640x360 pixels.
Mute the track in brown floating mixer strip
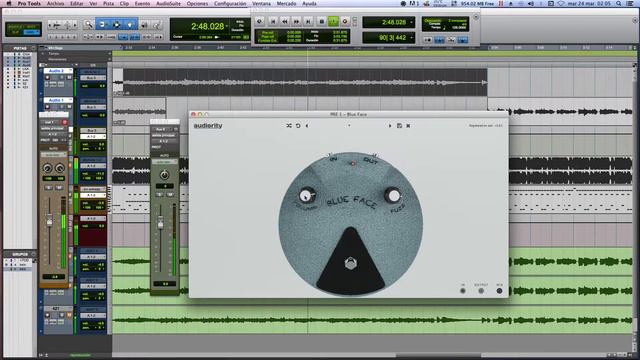tap(59, 188)
